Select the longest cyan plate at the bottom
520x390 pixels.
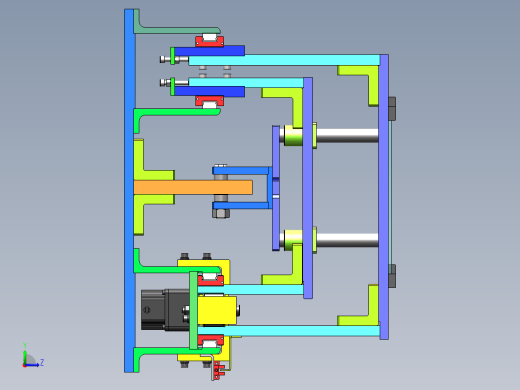click(x=289, y=331)
